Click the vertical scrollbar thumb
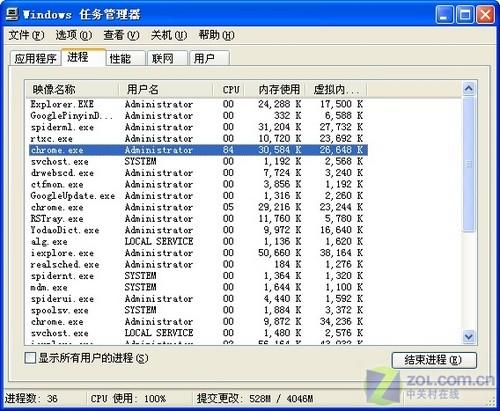This screenshot has height=411, width=500. tap(469, 164)
